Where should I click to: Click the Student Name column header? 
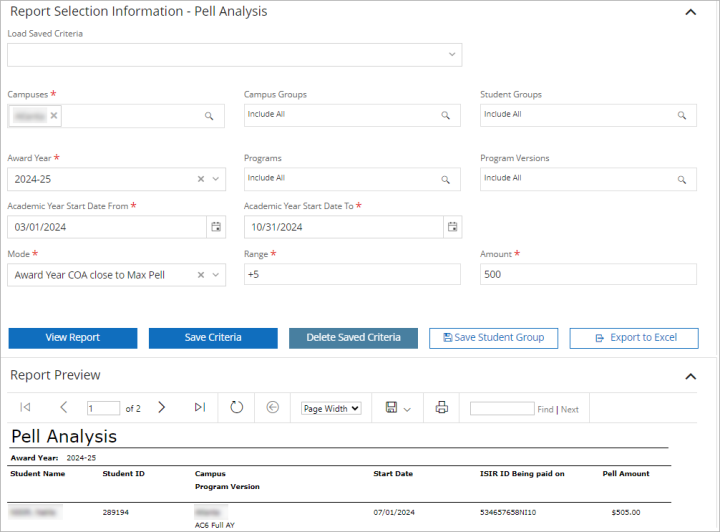click(x=38, y=474)
